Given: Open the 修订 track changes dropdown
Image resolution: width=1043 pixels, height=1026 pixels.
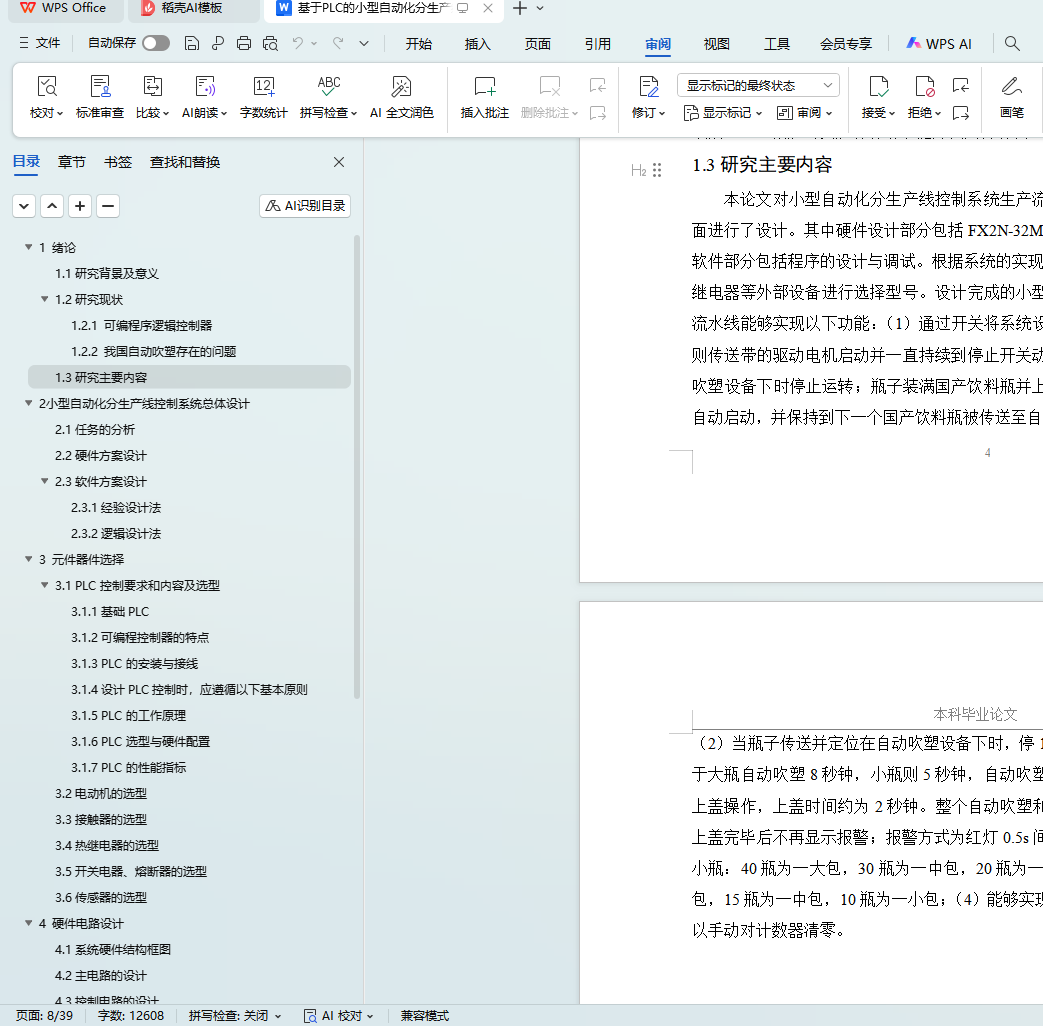Looking at the screenshot, I should pyautogui.click(x=648, y=113).
